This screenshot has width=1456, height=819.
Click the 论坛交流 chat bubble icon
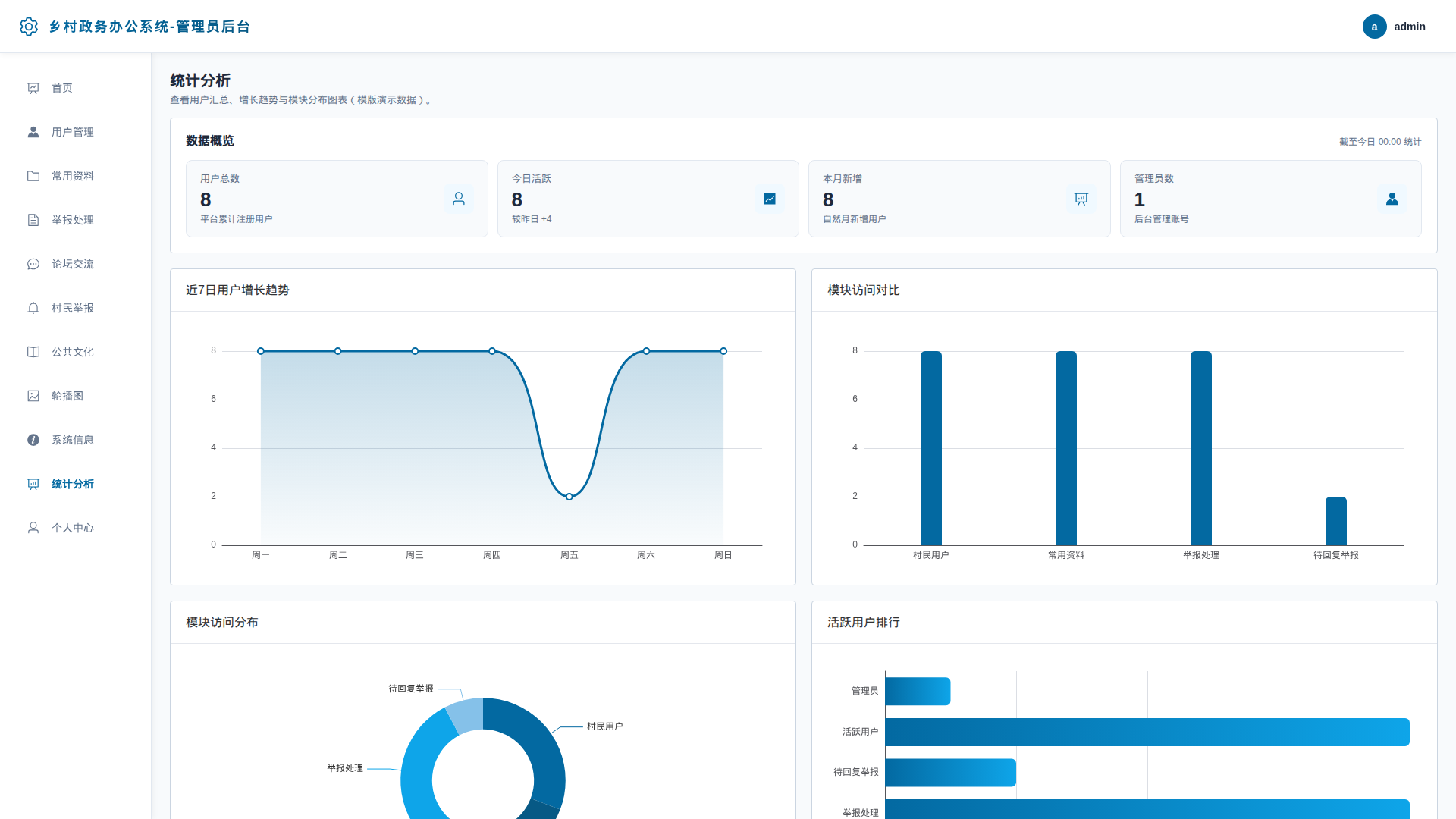pyautogui.click(x=33, y=264)
